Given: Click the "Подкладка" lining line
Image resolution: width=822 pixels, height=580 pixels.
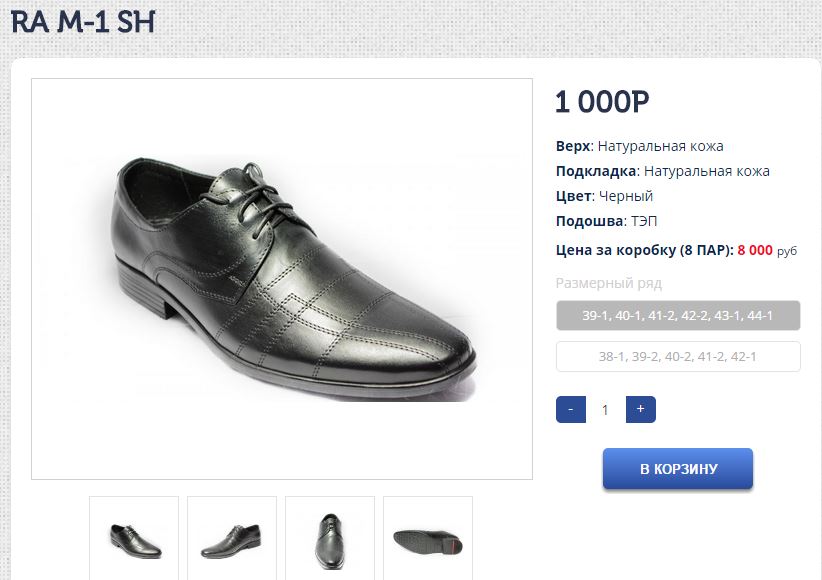Looking at the screenshot, I should pos(662,171).
